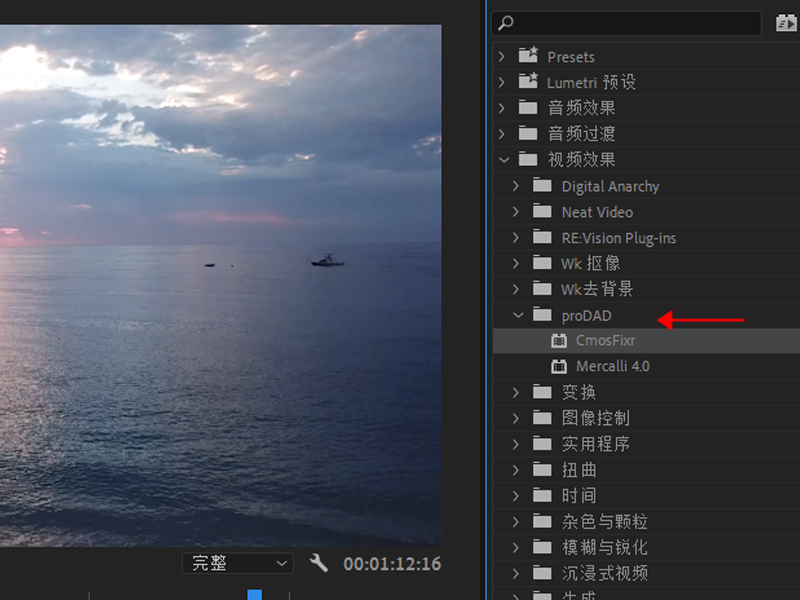
Task: Expand the 音频过渡 folder
Action: coord(502,134)
